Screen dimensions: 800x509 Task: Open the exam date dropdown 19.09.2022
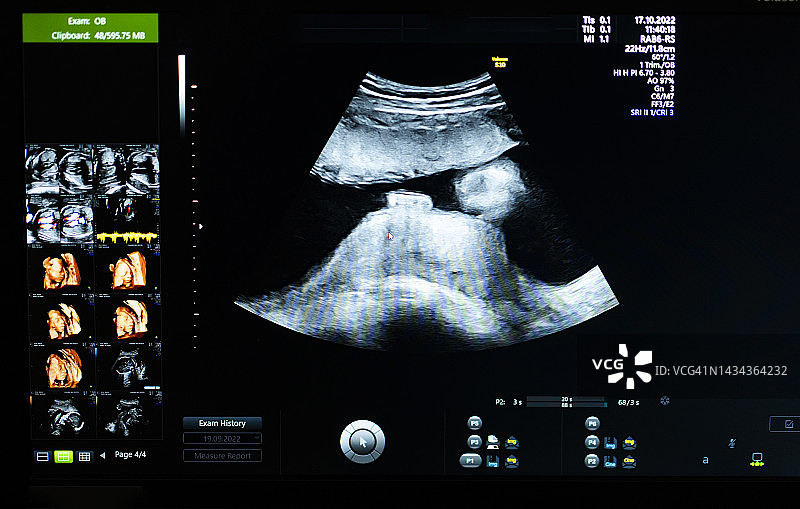click(222, 439)
